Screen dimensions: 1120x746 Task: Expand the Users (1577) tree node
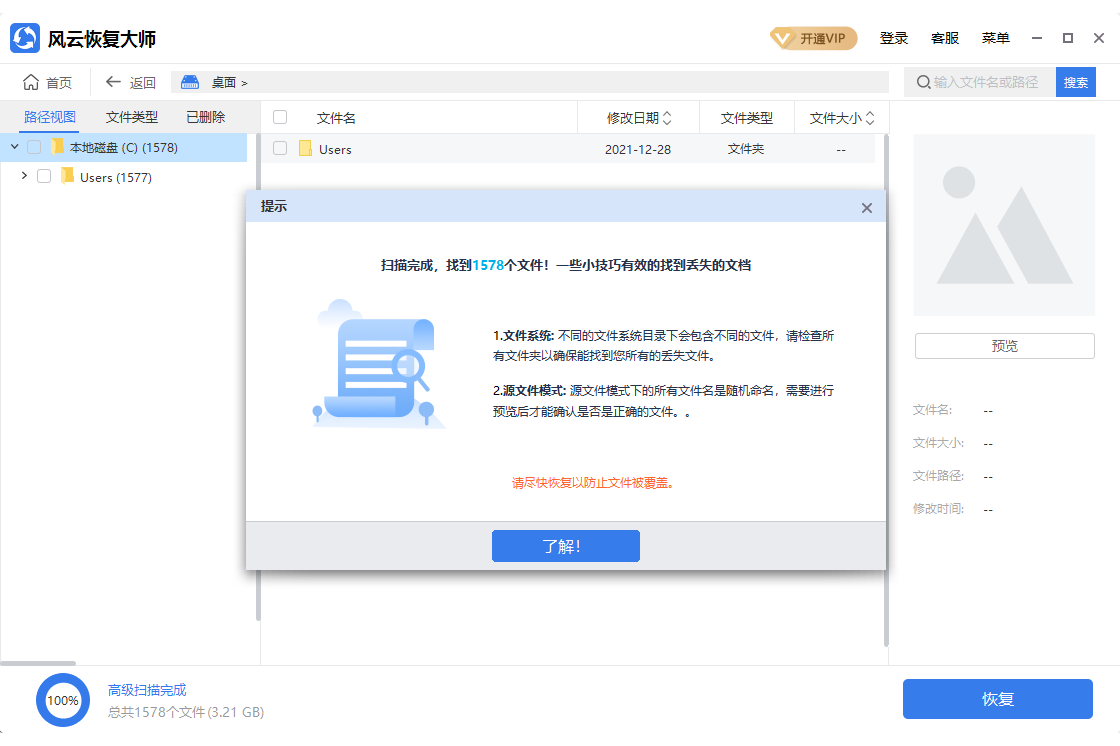[24, 177]
